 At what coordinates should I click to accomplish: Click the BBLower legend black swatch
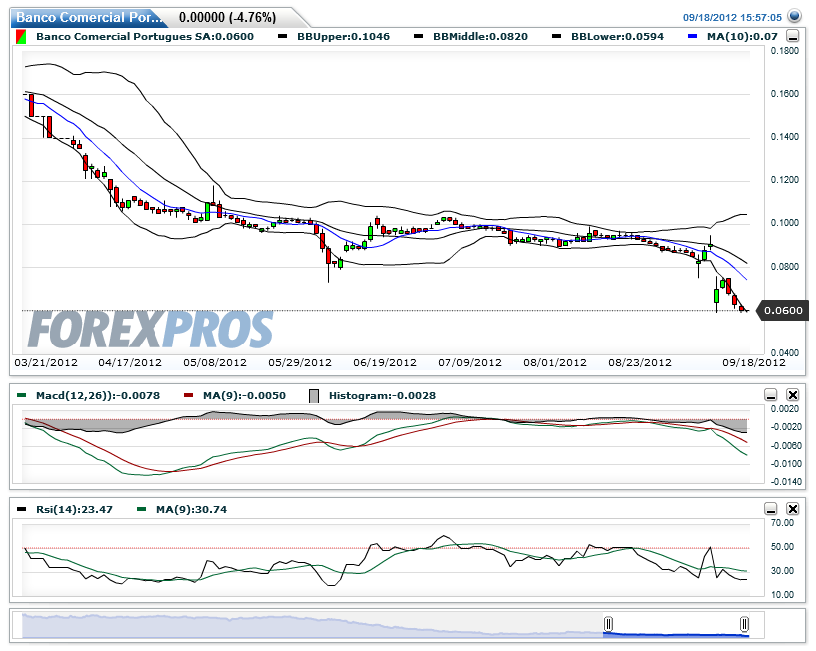tap(556, 36)
